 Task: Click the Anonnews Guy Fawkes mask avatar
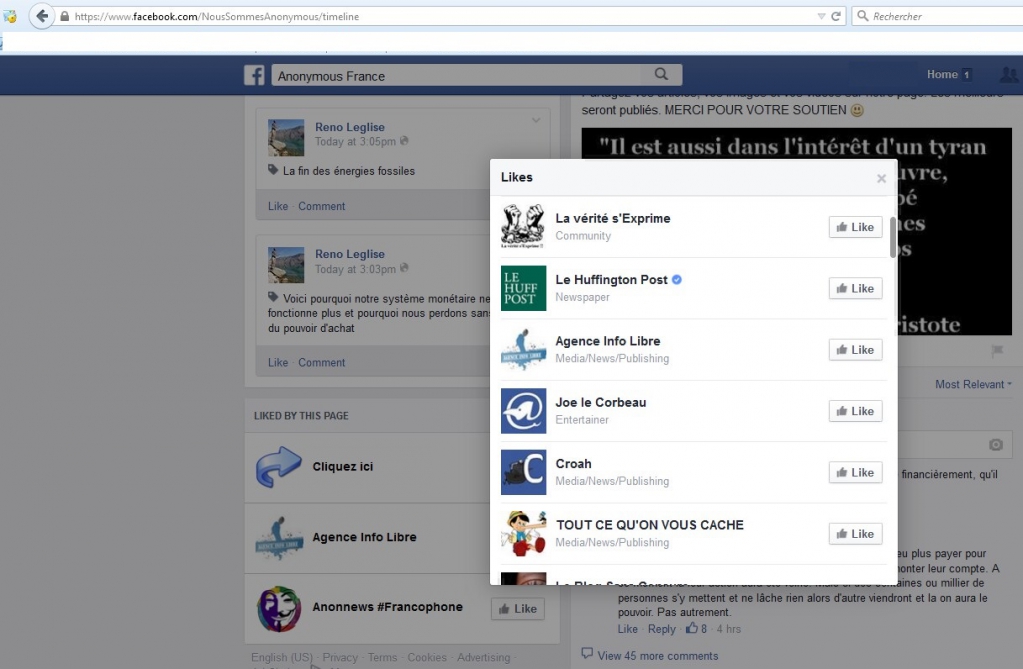point(279,609)
